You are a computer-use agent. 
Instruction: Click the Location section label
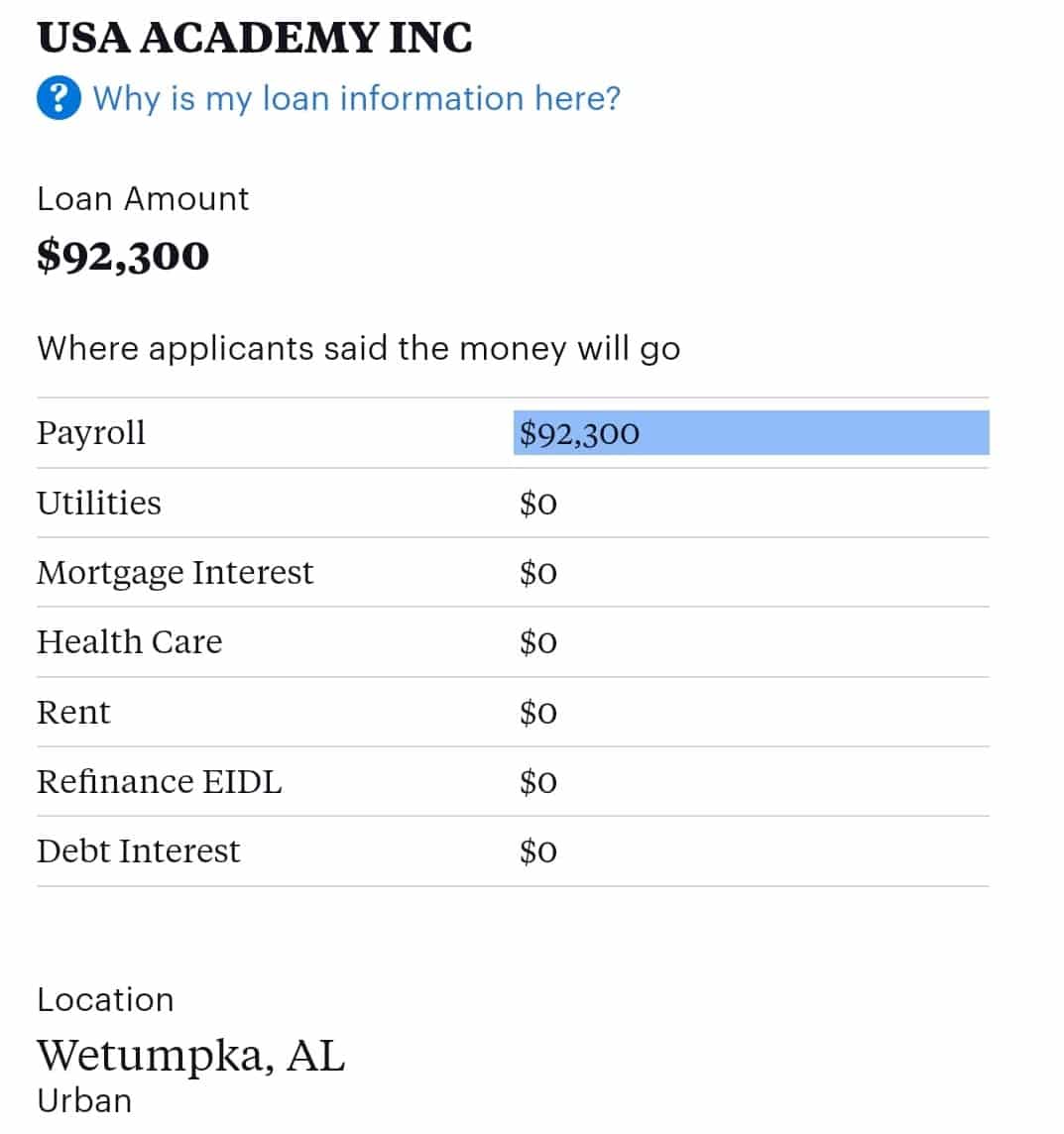[x=105, y=999]
